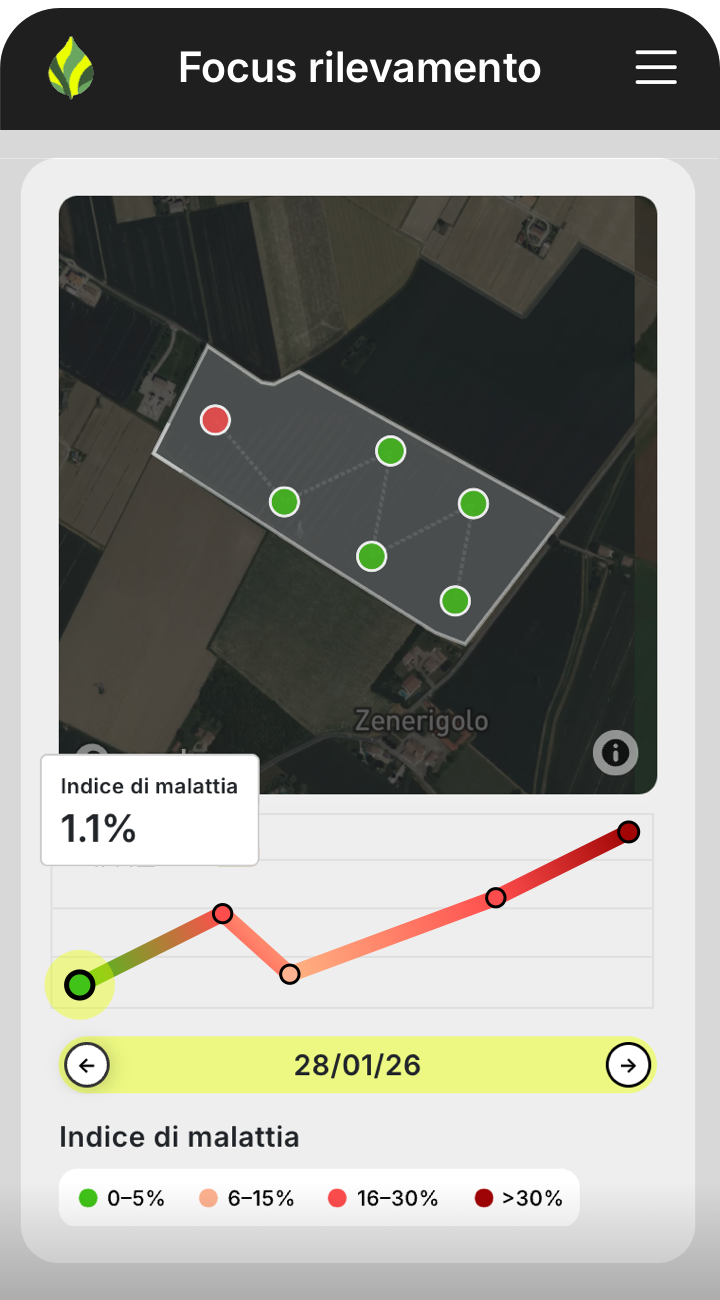
Task: Open the map info icon
Action: [x=615, y=752]
